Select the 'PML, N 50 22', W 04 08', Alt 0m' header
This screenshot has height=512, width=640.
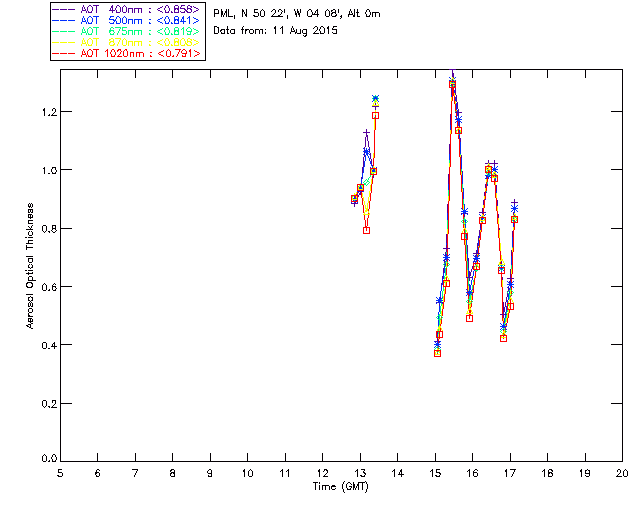(297, 14)
